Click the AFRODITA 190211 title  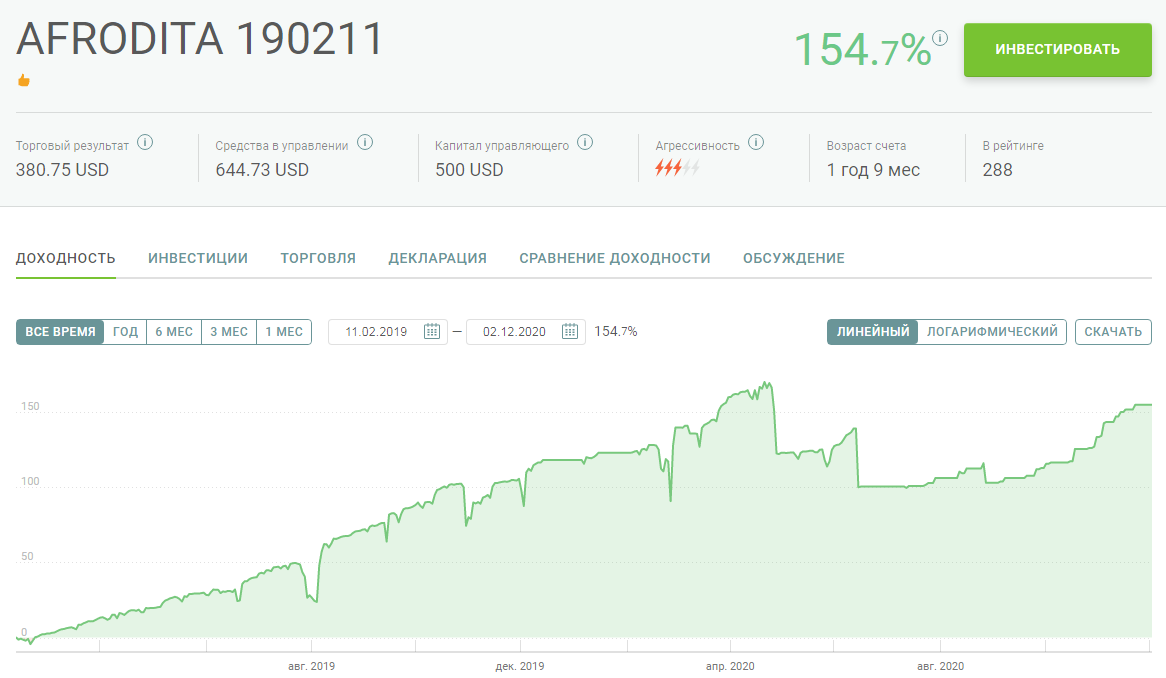(200, 39)
